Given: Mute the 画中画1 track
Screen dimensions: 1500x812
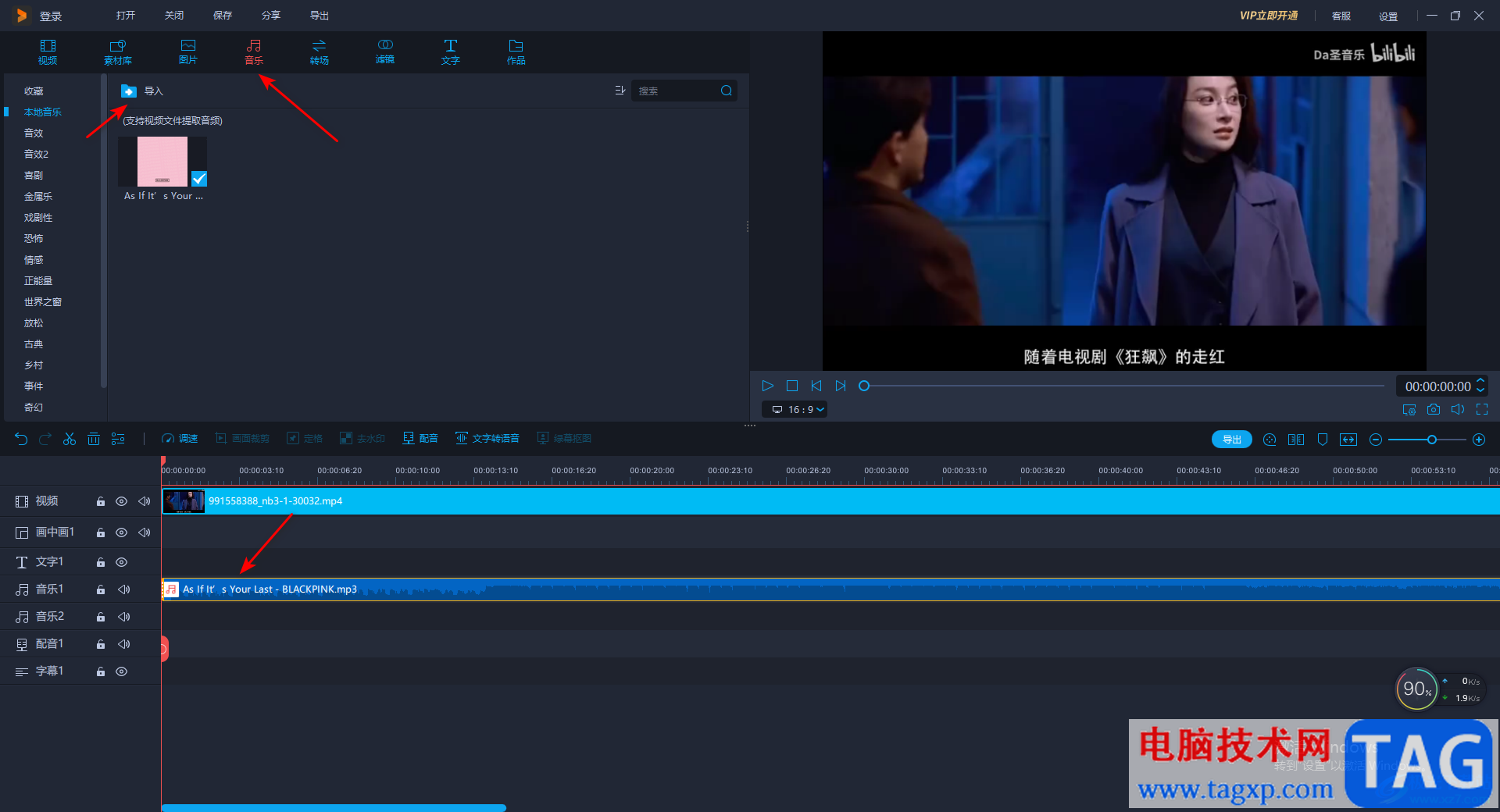Looking at the screenshot, I should point(145,532).
